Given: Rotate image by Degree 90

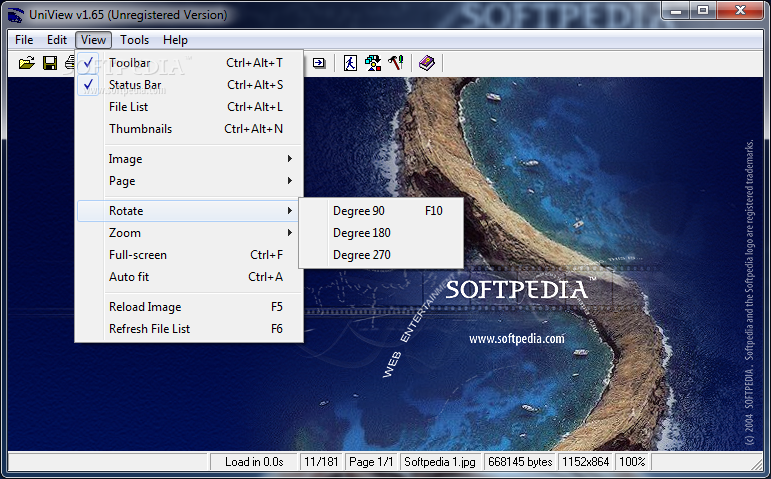Looking at the screenshot, I should coord(381,210).
